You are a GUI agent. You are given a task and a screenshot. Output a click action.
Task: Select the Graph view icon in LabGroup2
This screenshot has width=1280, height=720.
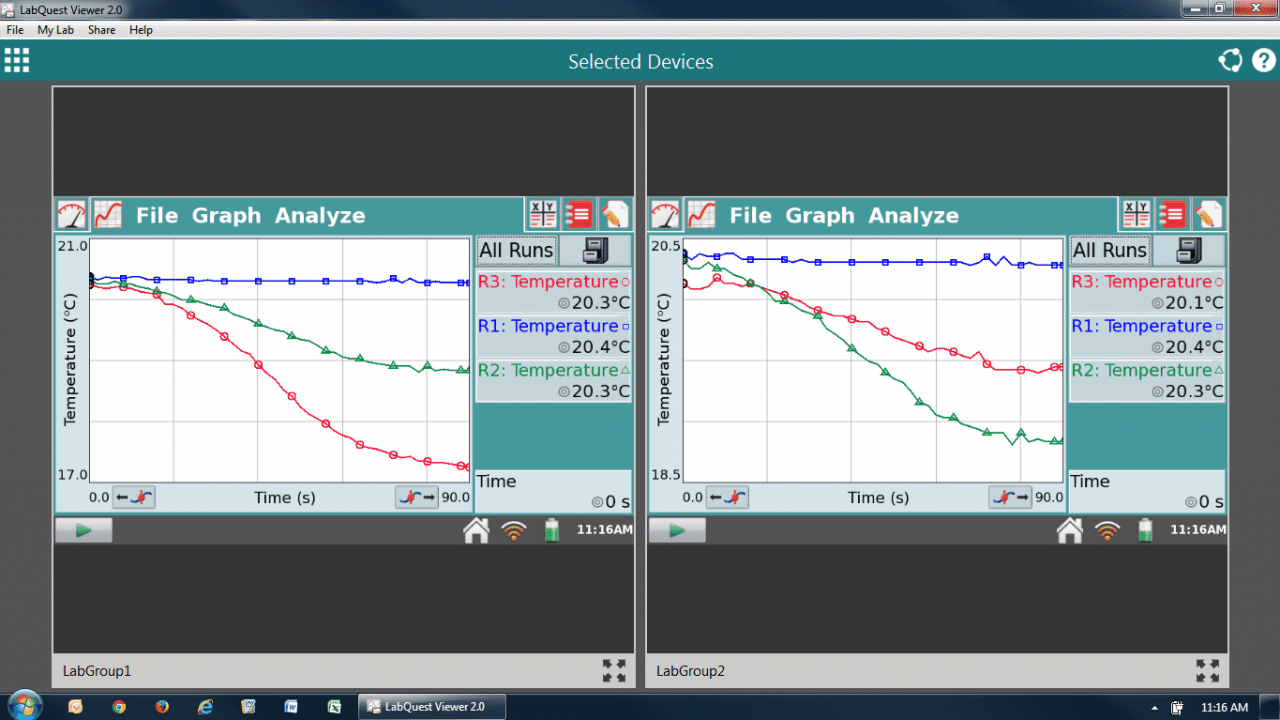click(701, 213)
